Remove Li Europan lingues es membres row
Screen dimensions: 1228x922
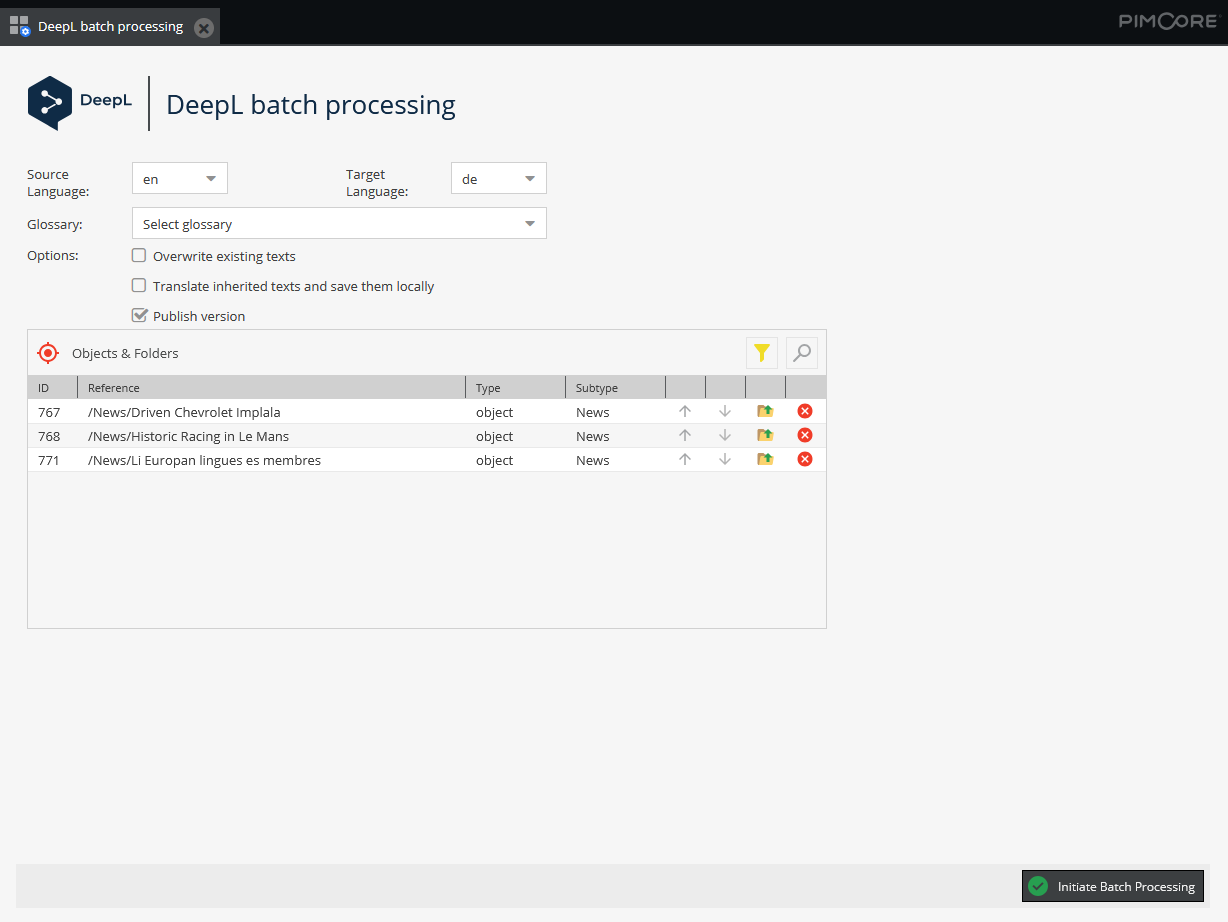point(805,459)
